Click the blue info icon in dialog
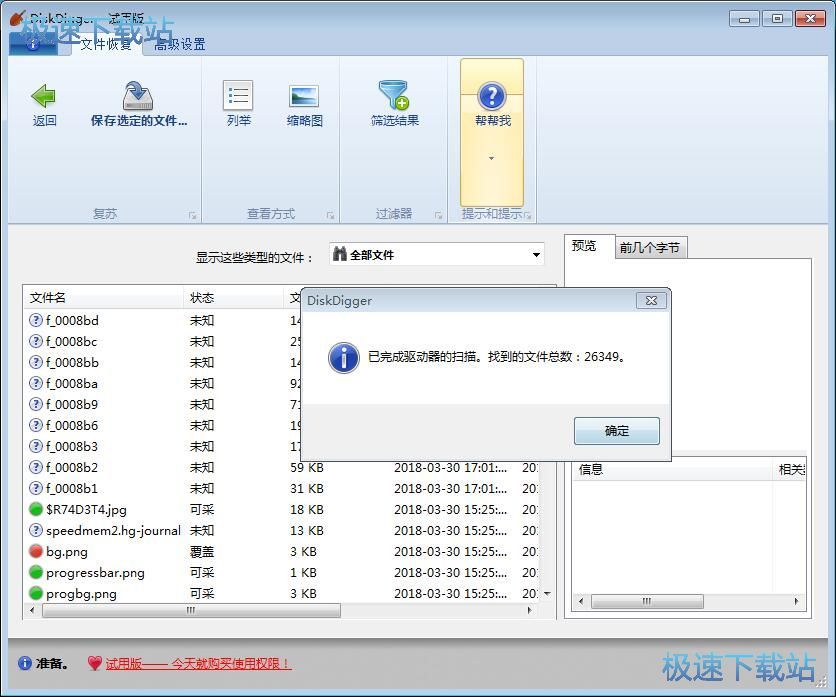Image resolution: width=836 pixels, height=697 pixels. (x=343, y=357)
